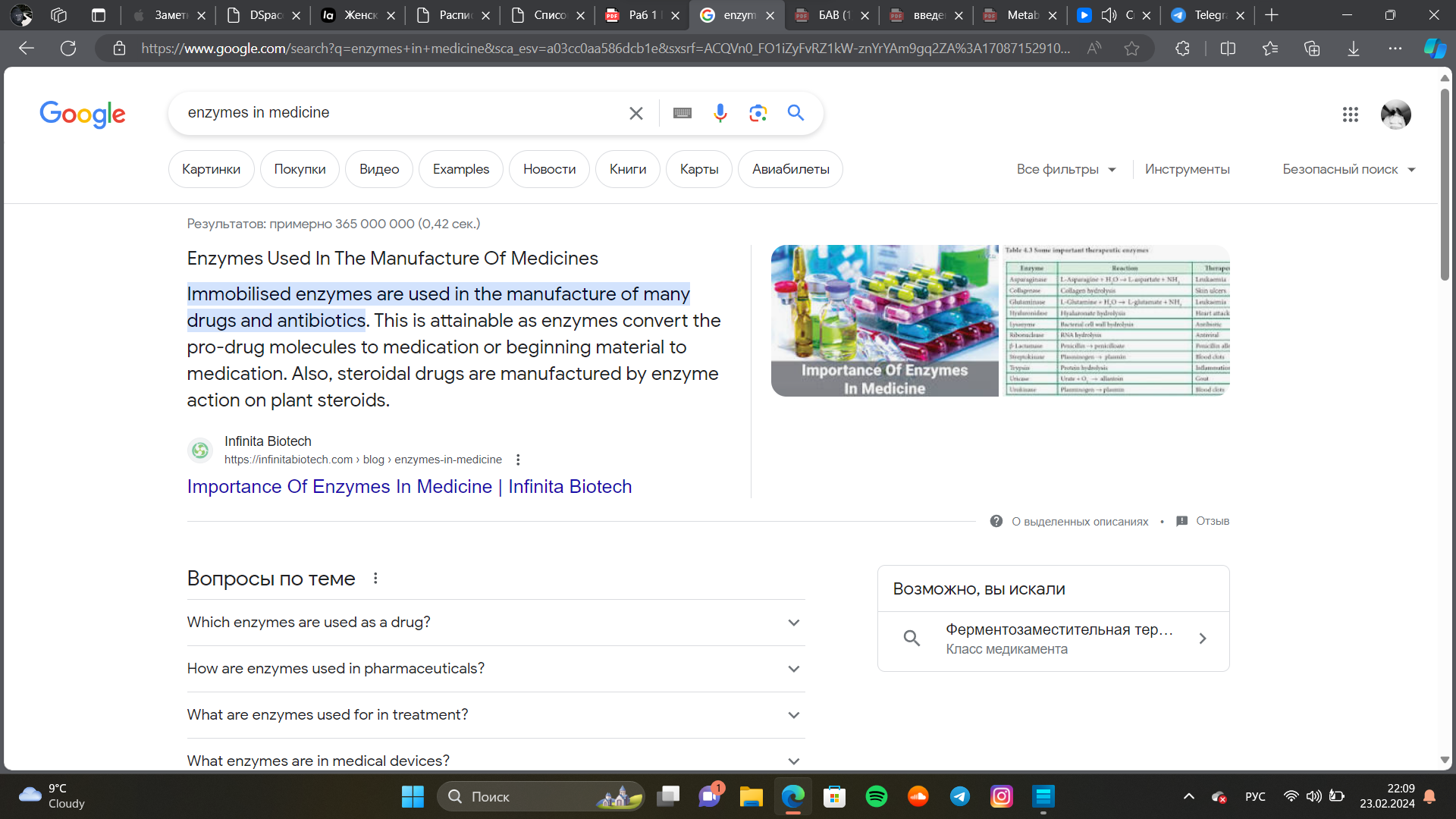Select the Авиабилеты filter
The width and height of the screenshot is (1456, 819).
click(791, 169)
